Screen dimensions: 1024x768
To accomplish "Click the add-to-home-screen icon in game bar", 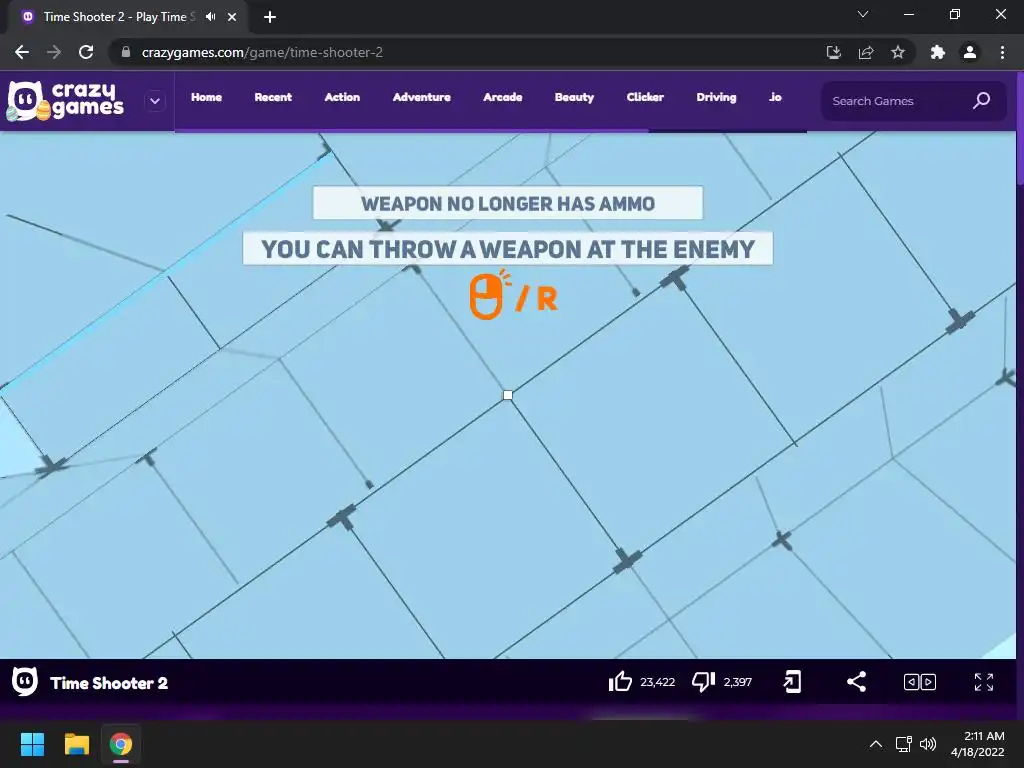I will [792, 682].
